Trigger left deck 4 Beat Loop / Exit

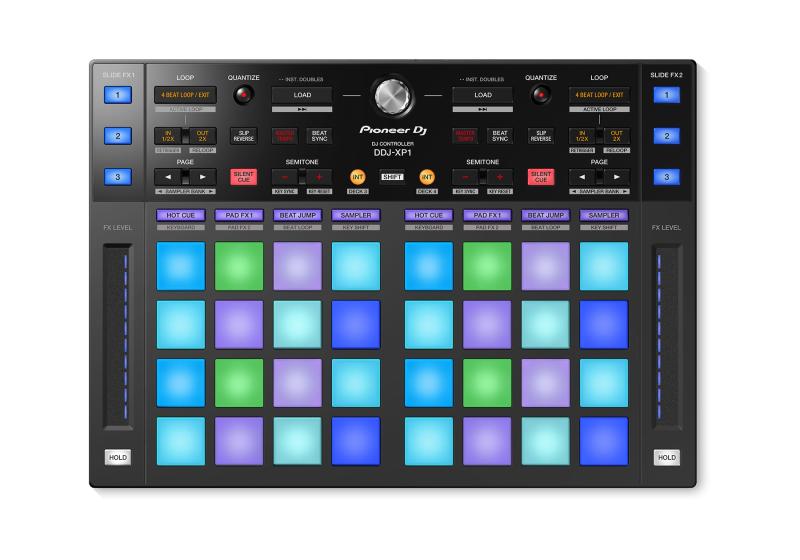pos(185,95)
